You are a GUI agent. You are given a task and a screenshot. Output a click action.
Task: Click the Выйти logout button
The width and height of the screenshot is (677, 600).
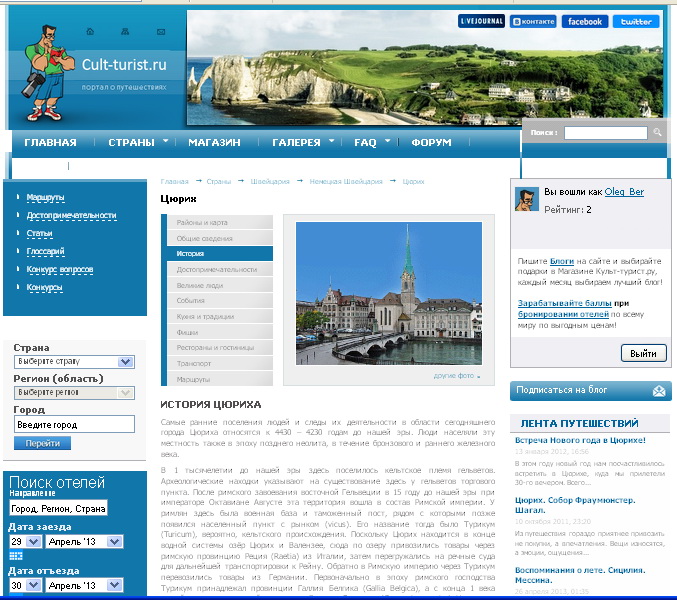pos(643,354)
